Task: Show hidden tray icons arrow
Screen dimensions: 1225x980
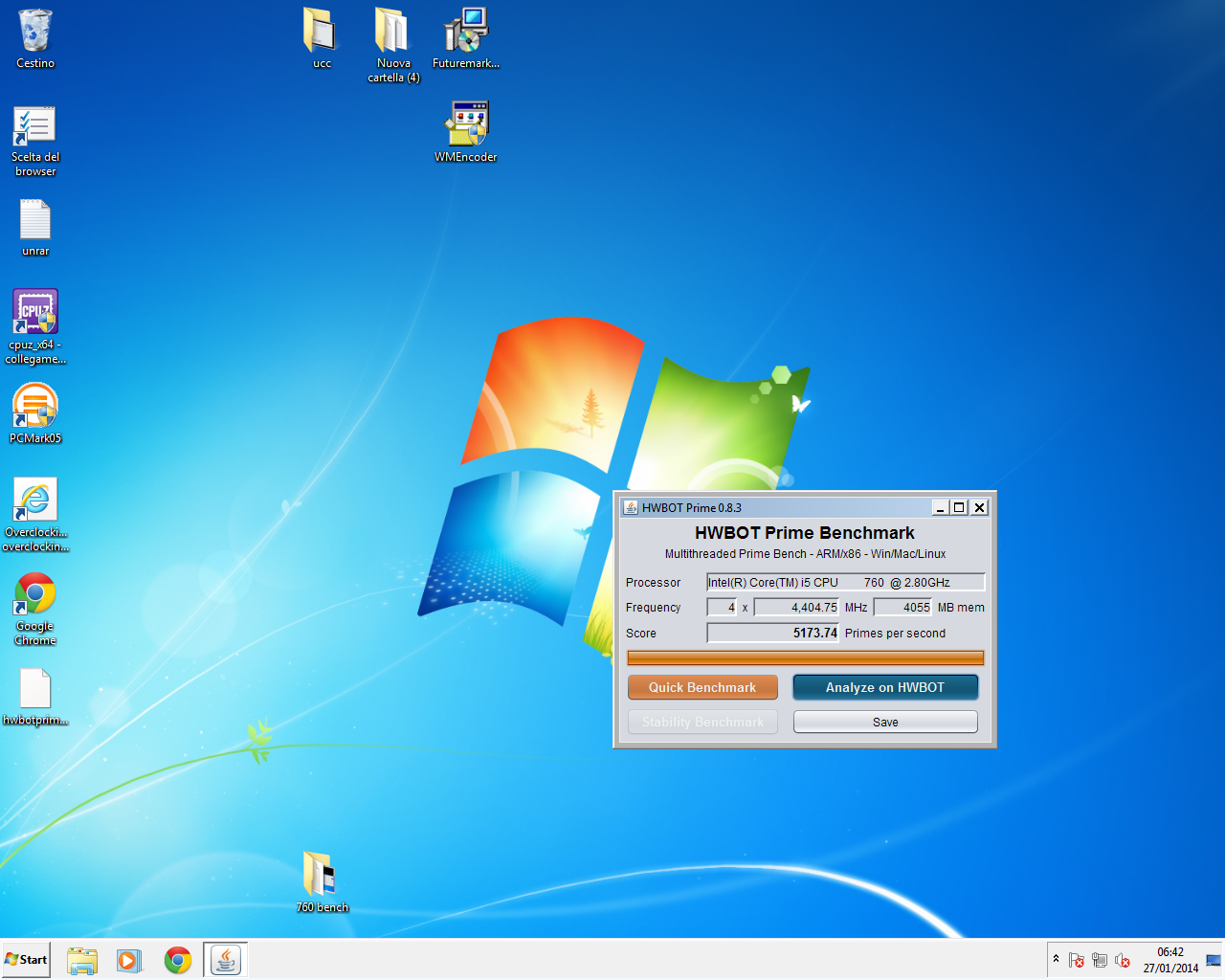Action: click(x=1056, y=959)
